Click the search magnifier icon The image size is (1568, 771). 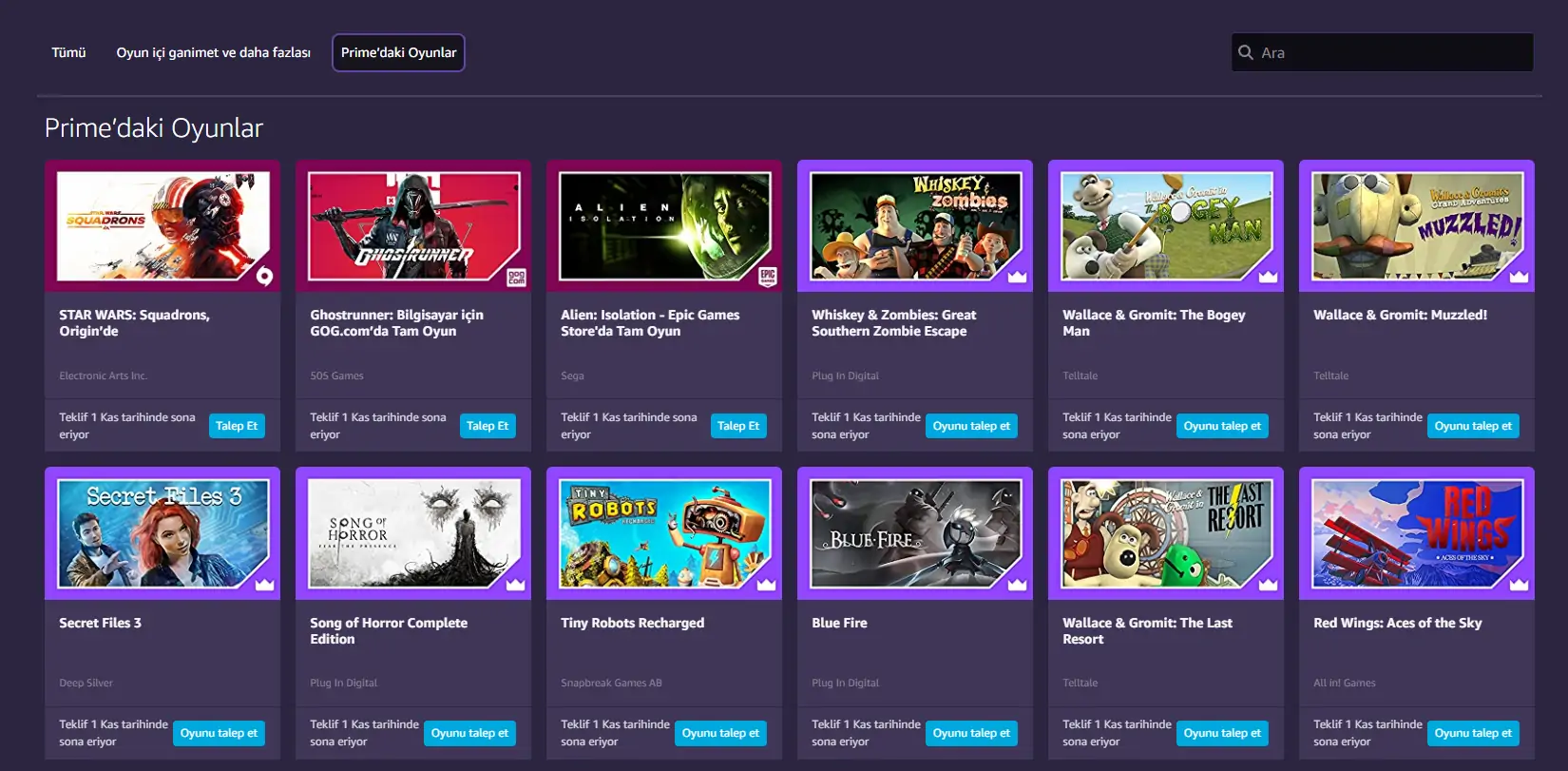pos(1246,53)
